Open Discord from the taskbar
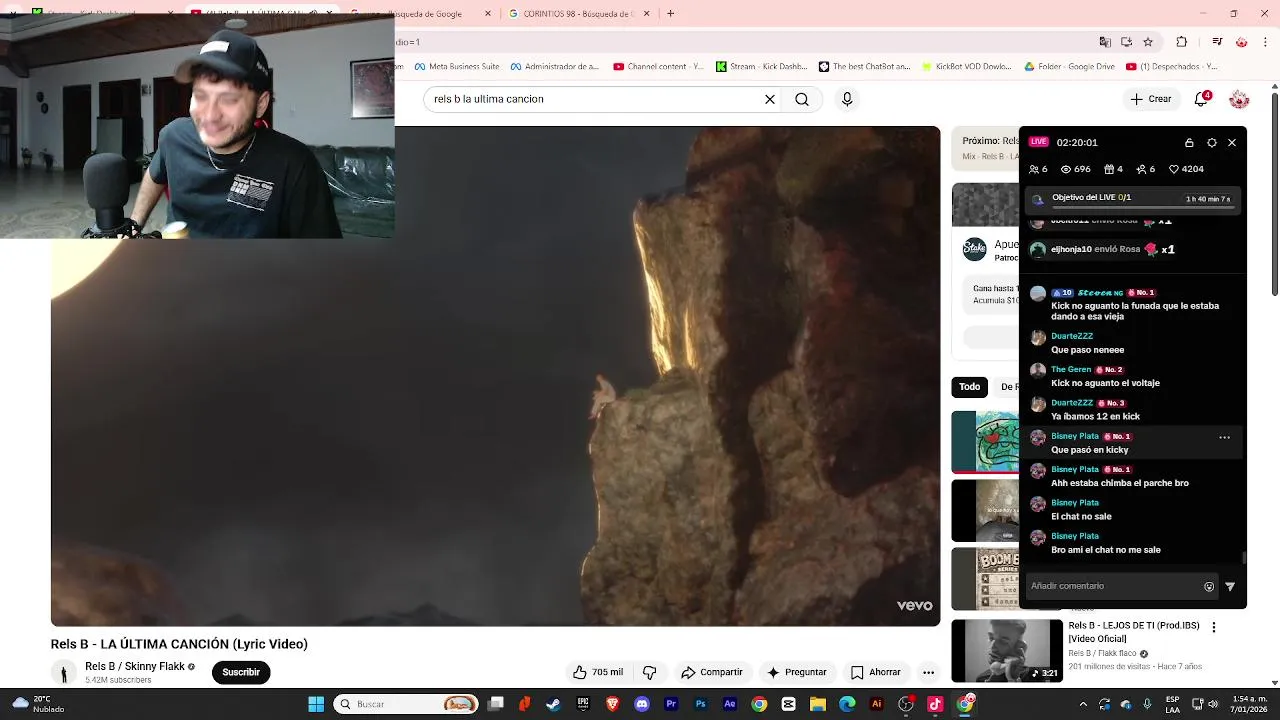Image resolution: width=1280 pixels, height=720 pixels. (642, 704)
